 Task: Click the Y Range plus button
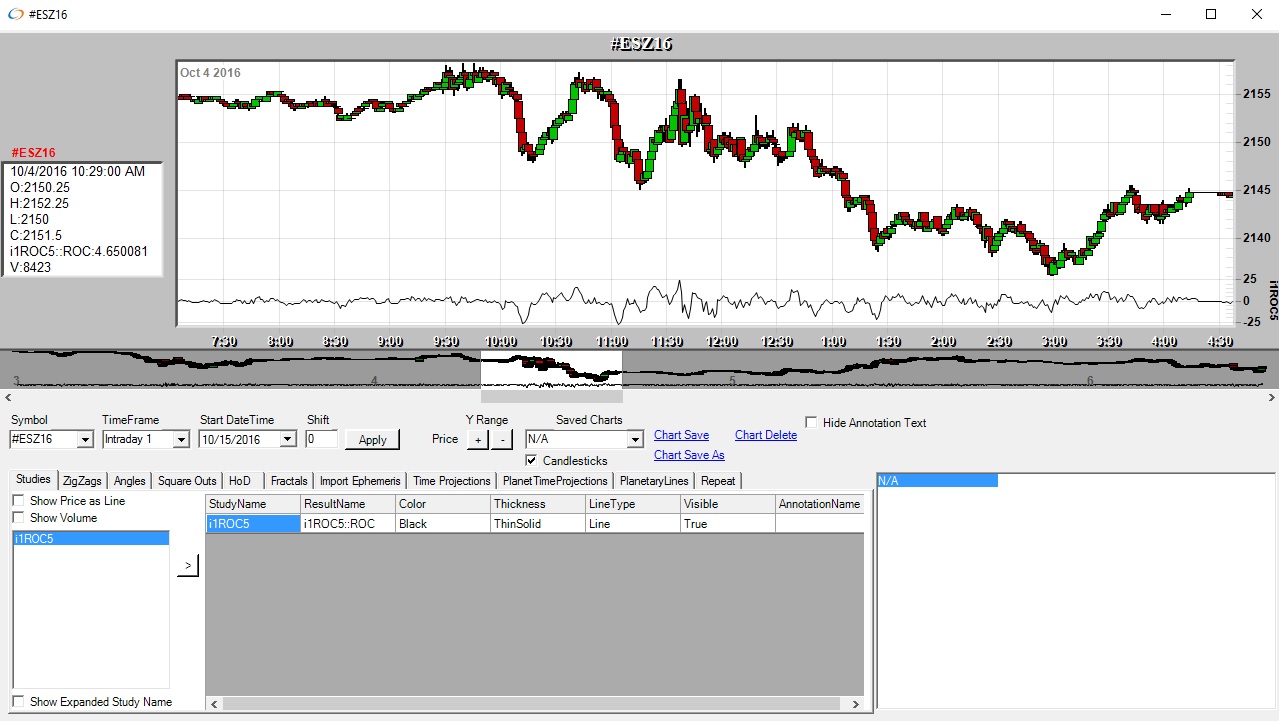tap(477, 440)
